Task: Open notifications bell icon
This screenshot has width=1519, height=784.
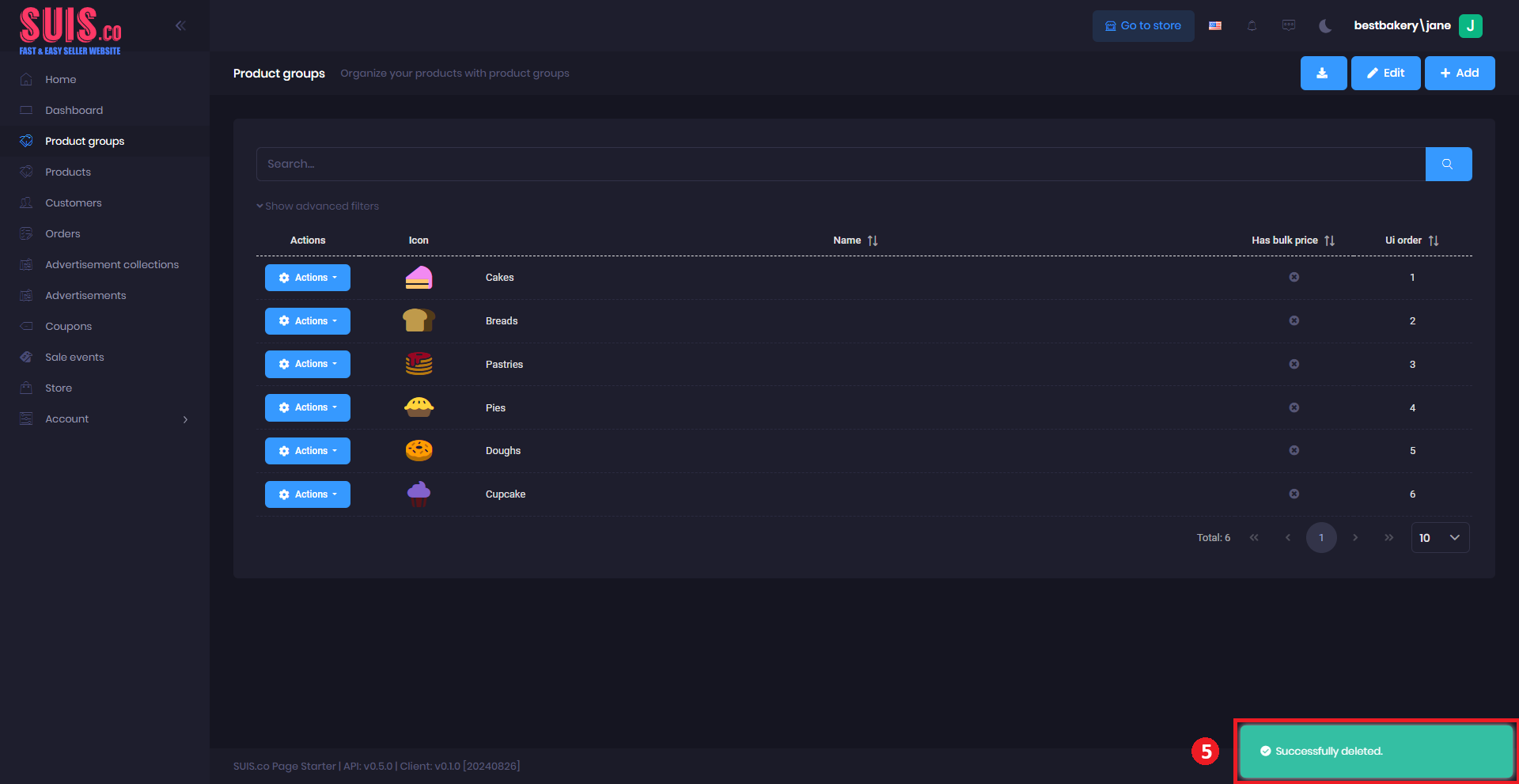Action: coord(1252,25)
